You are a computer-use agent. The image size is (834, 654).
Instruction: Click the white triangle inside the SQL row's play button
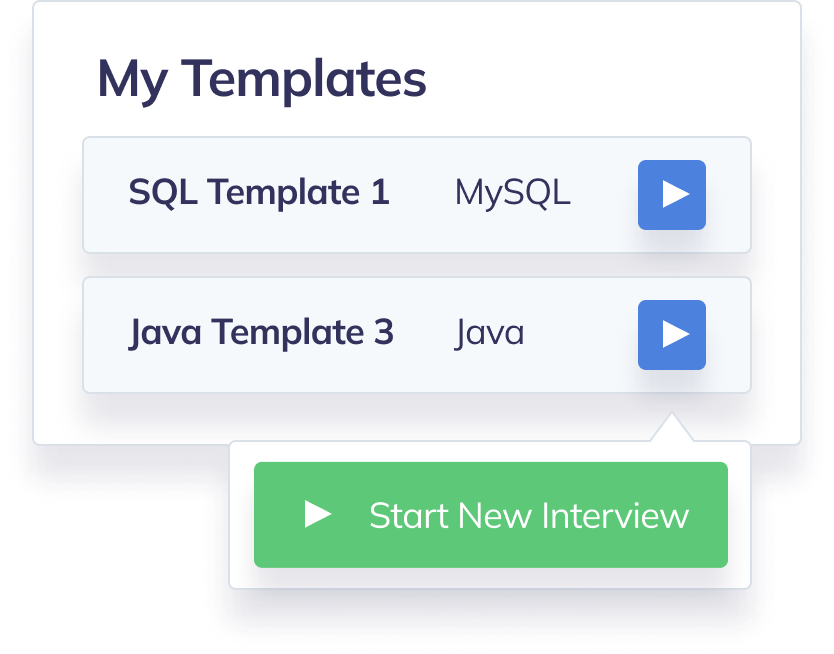[676, 194]
